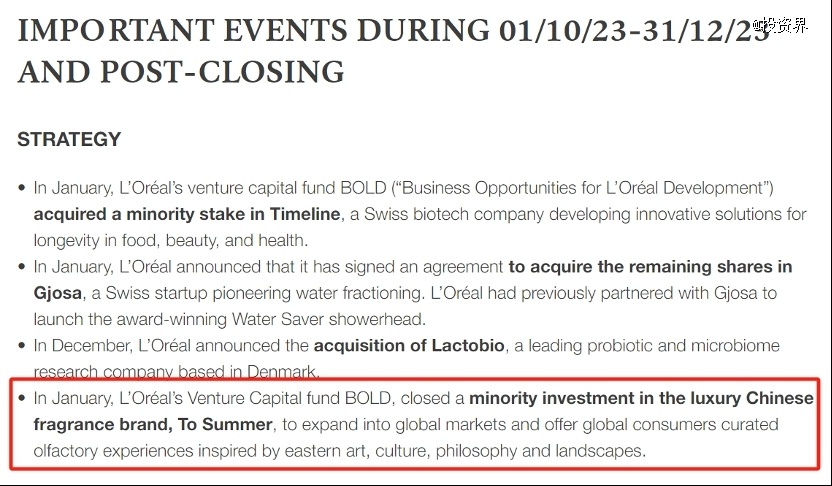Click the bullet point before the Gjosa item
The height and width of the screenshot is (486, 832).
[x=23, y=268]
